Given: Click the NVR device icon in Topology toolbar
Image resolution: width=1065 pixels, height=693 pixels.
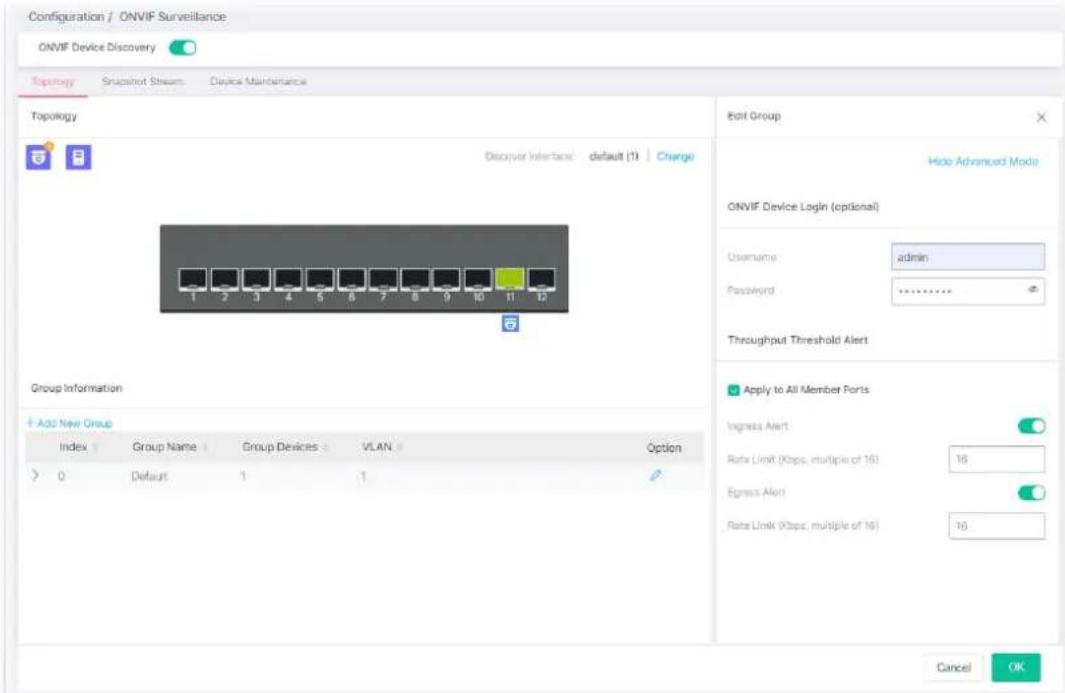Looking at the screenshot, I should [x=78, y=157].
